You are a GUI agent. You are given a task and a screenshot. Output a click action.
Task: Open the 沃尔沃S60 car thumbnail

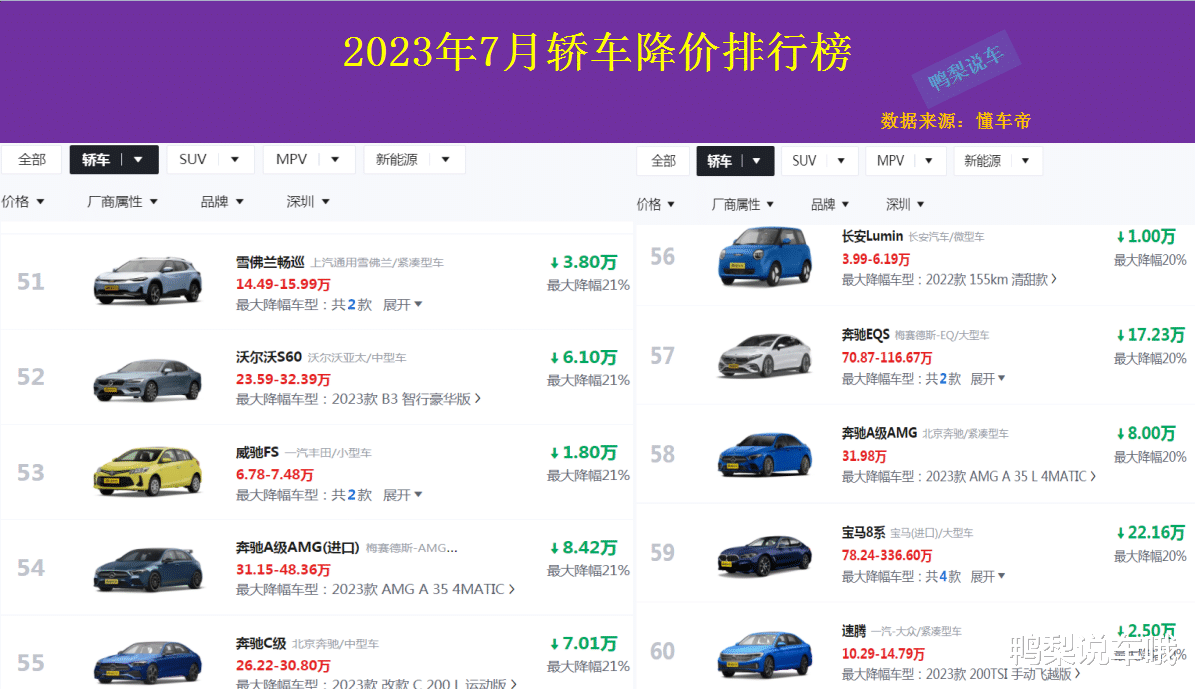pyautogui.click(x=148, y=379)
